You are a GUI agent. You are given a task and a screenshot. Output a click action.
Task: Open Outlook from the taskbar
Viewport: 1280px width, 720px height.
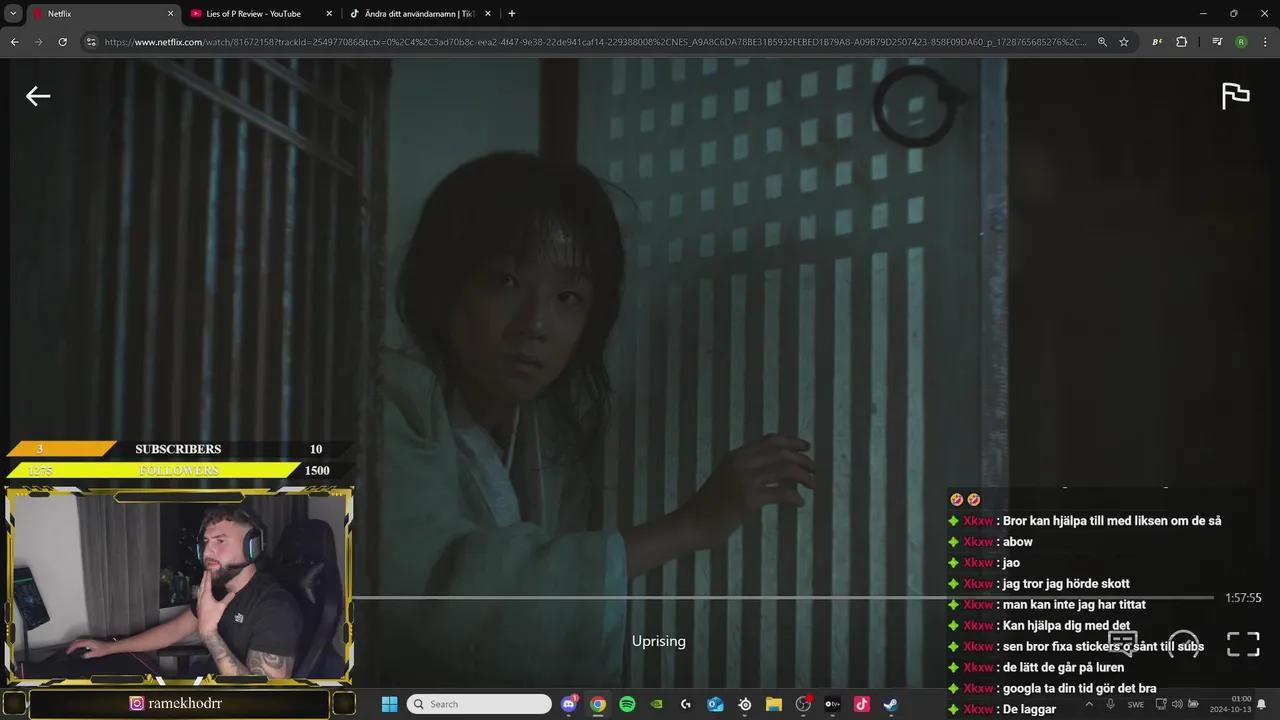pyautogui.click(x=715, y=704)
